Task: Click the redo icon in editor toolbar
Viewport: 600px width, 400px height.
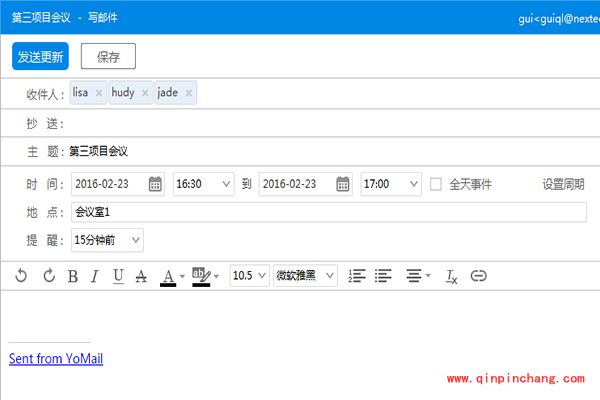Action: (x=49, y=276)
